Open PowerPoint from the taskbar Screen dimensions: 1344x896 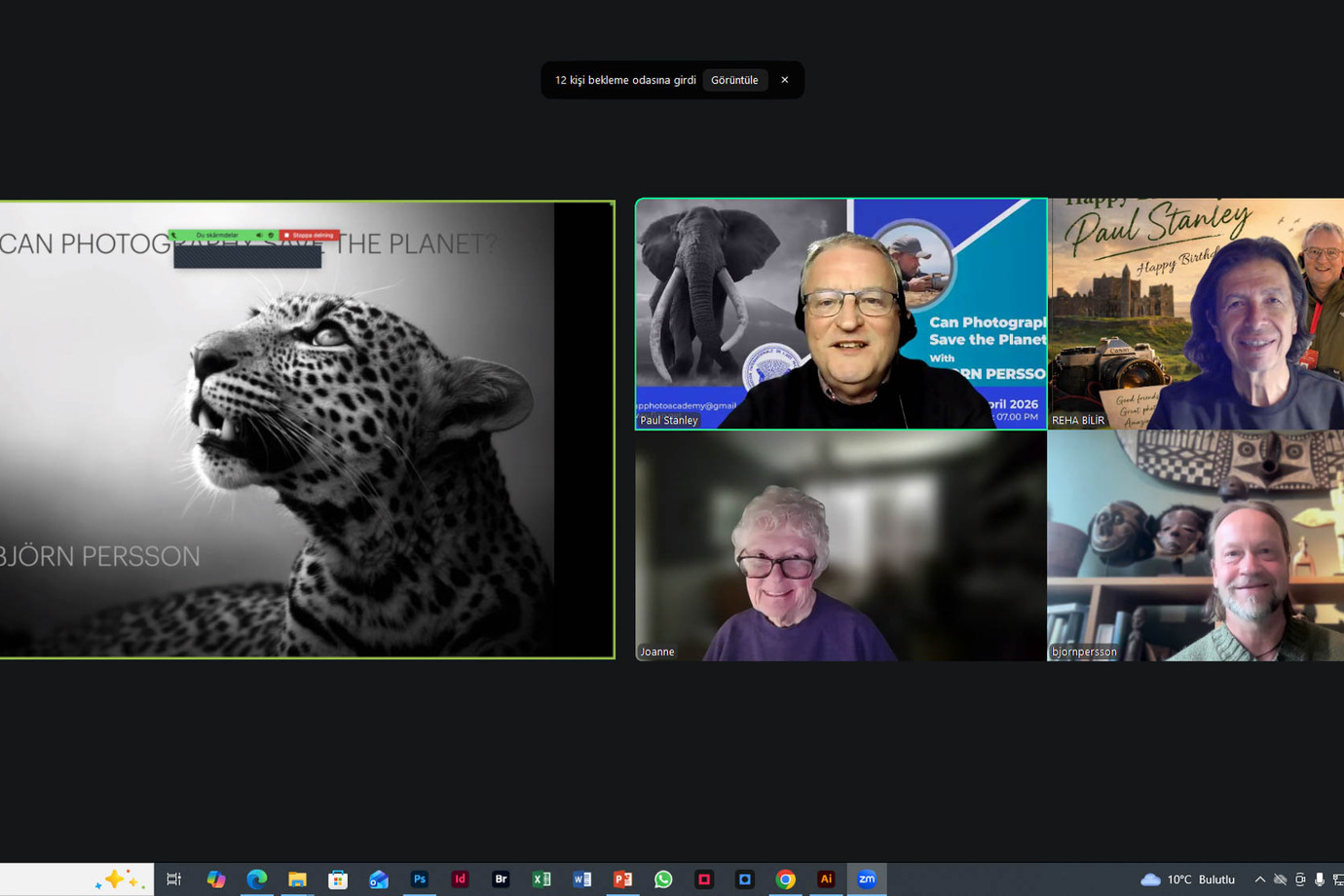pos(622,879)
